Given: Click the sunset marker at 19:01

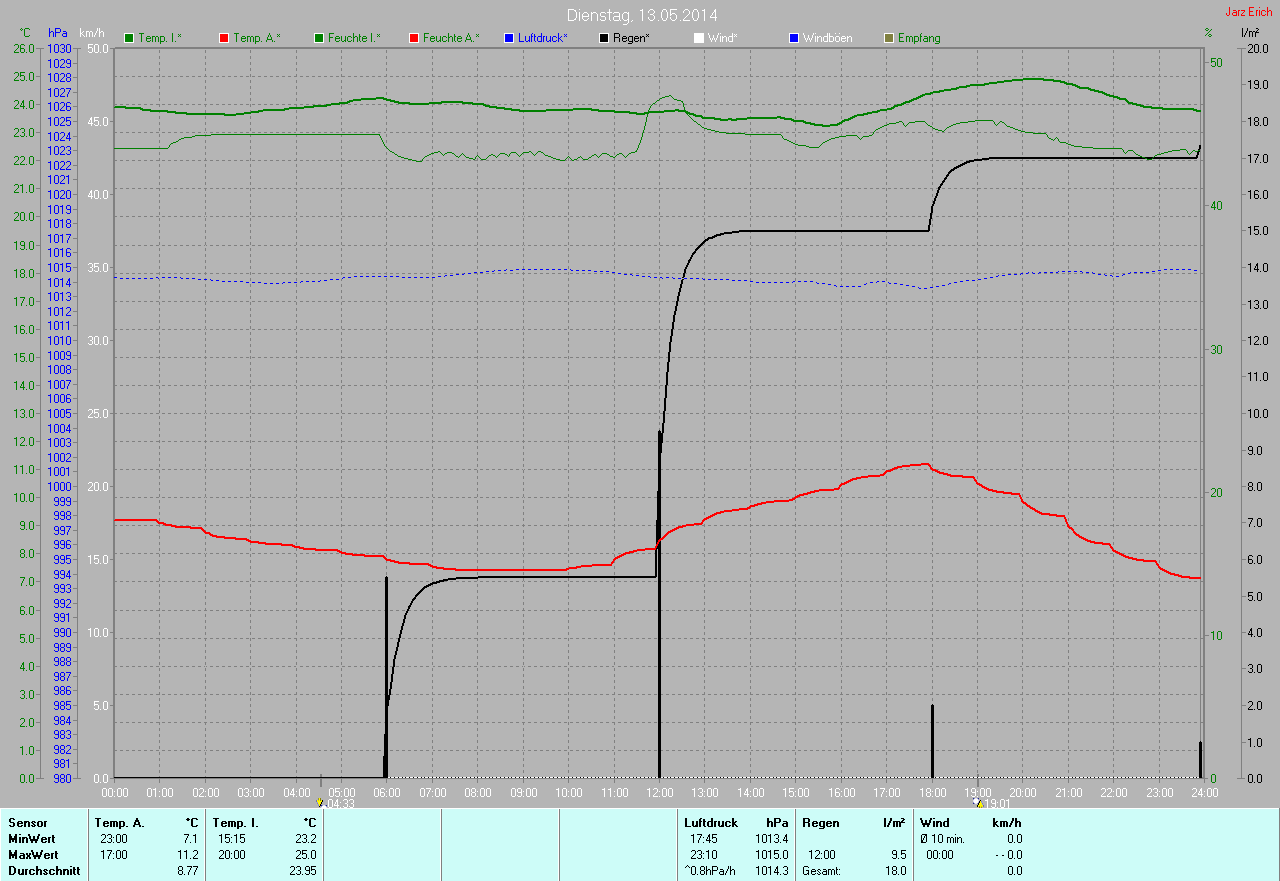Looking at the screenshot, I should tap(978, 802).
